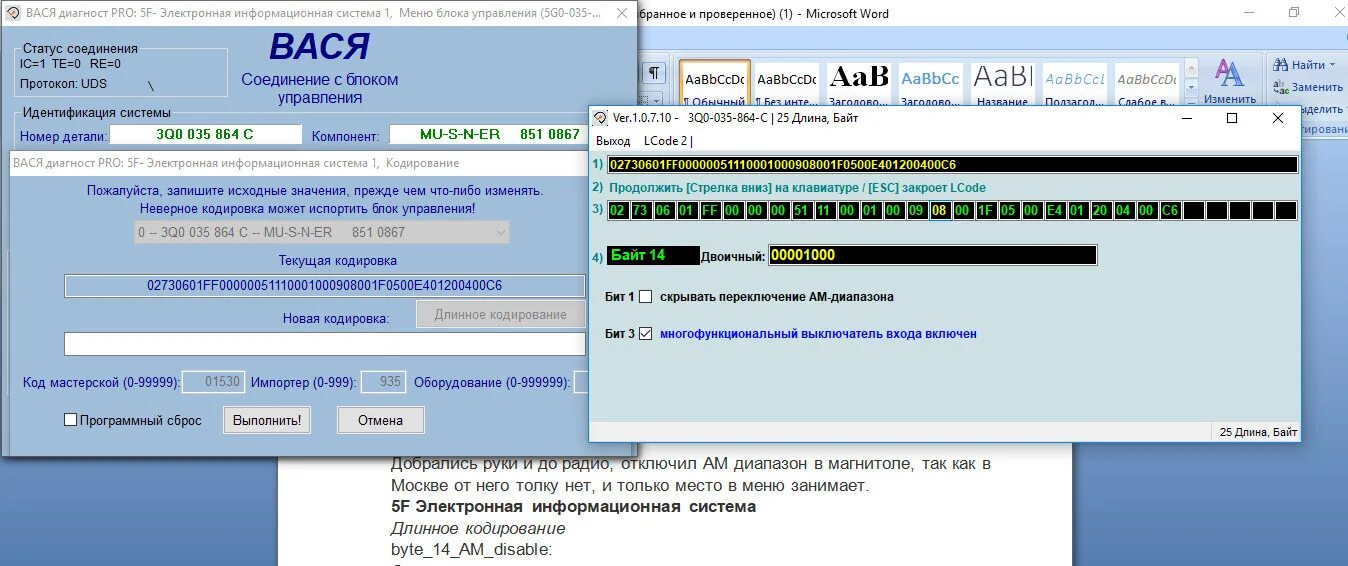
Task: Click the Код мастерской field 01530
Action: click(x=213, y=382)
